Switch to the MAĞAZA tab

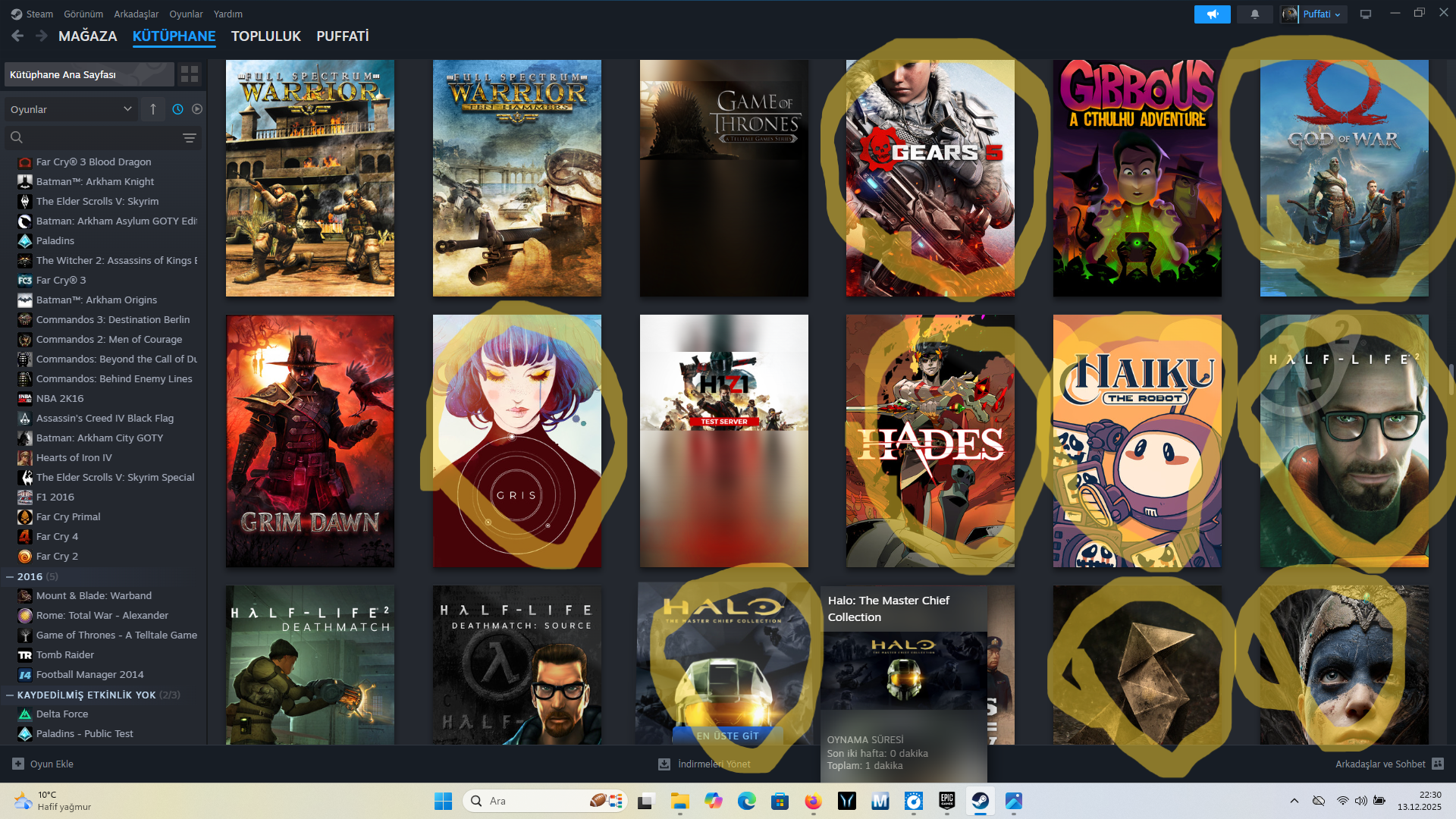tap(87, 36)
